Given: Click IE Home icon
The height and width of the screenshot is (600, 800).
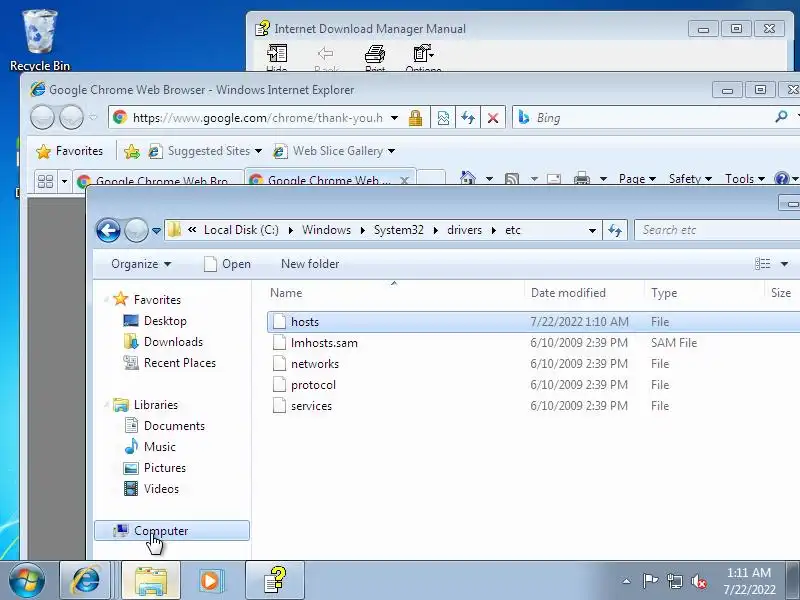Looking at the screenshot, I should coord(467,178).
